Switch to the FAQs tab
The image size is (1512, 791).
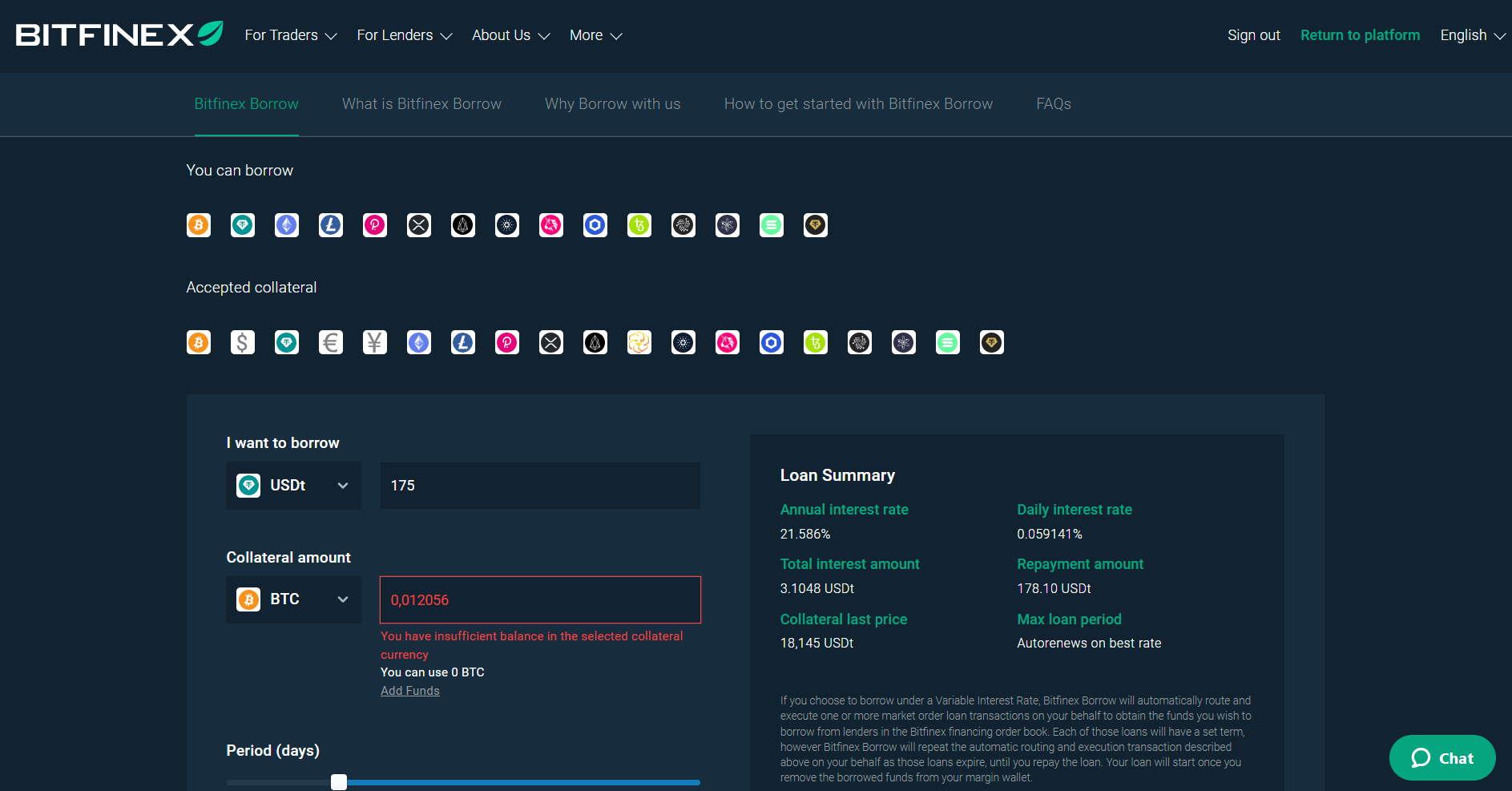coord(1054,104)
